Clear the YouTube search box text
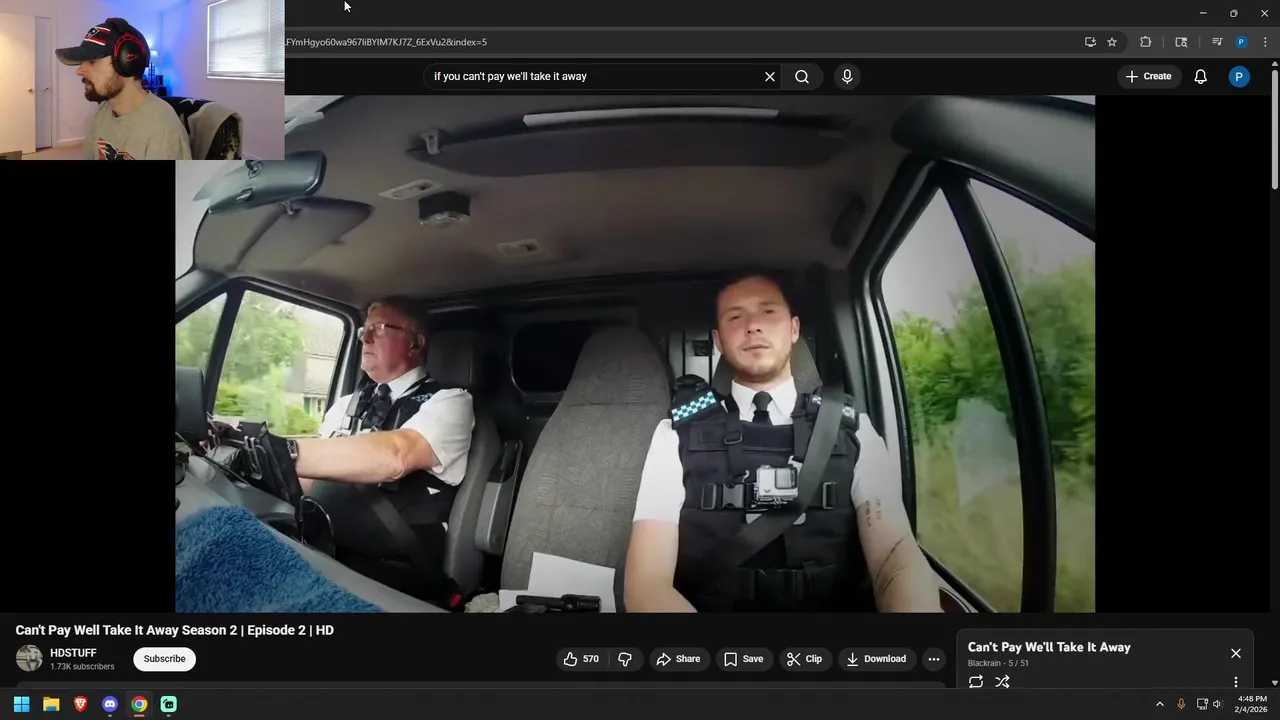 (x=770, y=76)
